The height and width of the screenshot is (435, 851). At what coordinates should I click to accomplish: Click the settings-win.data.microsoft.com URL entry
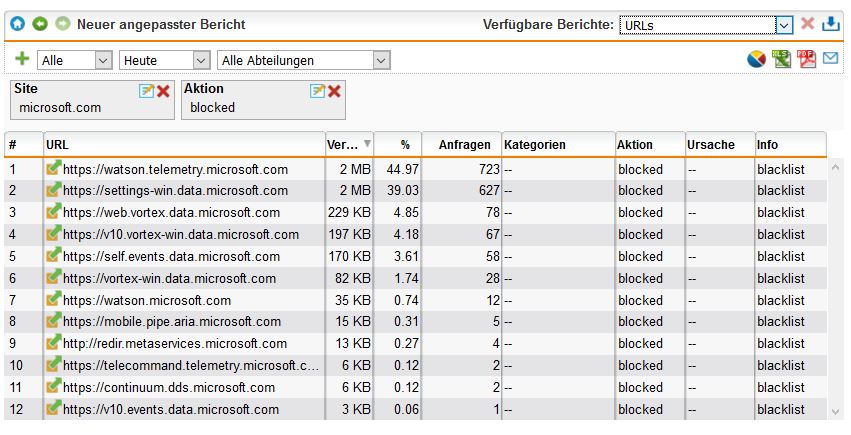pyautogui.click(x=175, y=191)
